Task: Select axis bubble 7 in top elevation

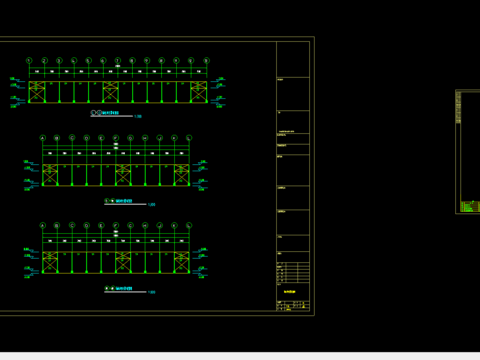Action: (118, 61)
